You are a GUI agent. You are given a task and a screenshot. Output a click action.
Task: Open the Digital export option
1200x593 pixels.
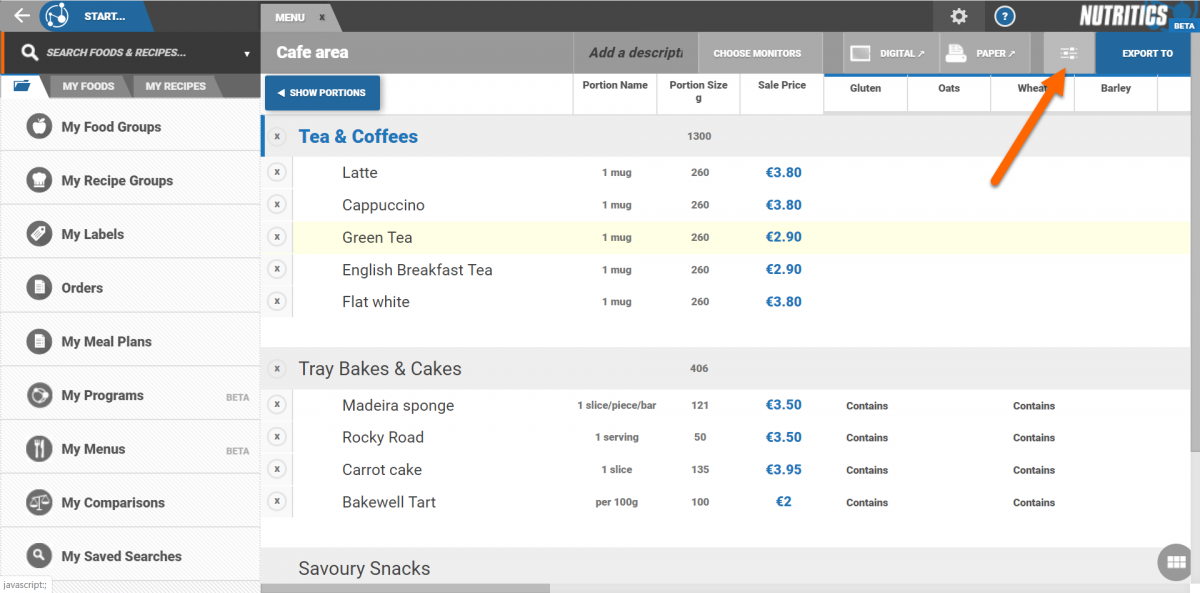tap(887, 54)
